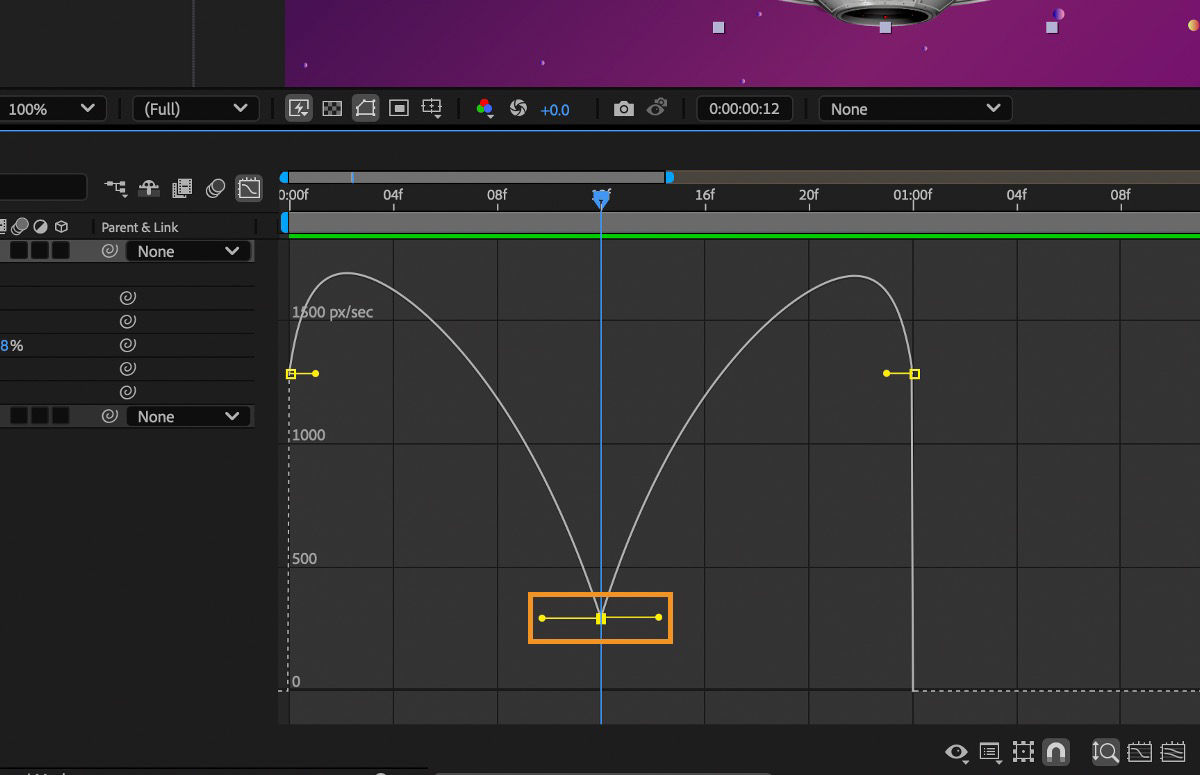Take a snapshot with the camera icon

tap(624, 109)
